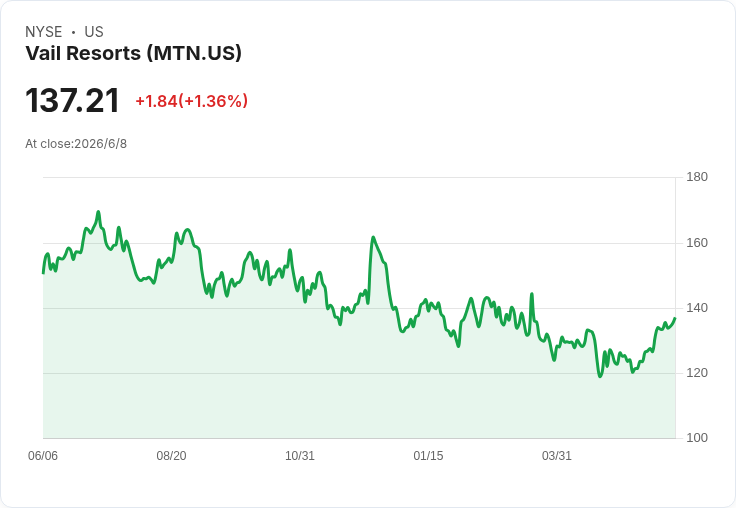Viewport: 736px width, 508px height.
Task: Click the chart's highest peak near 170
Action: 98,212
